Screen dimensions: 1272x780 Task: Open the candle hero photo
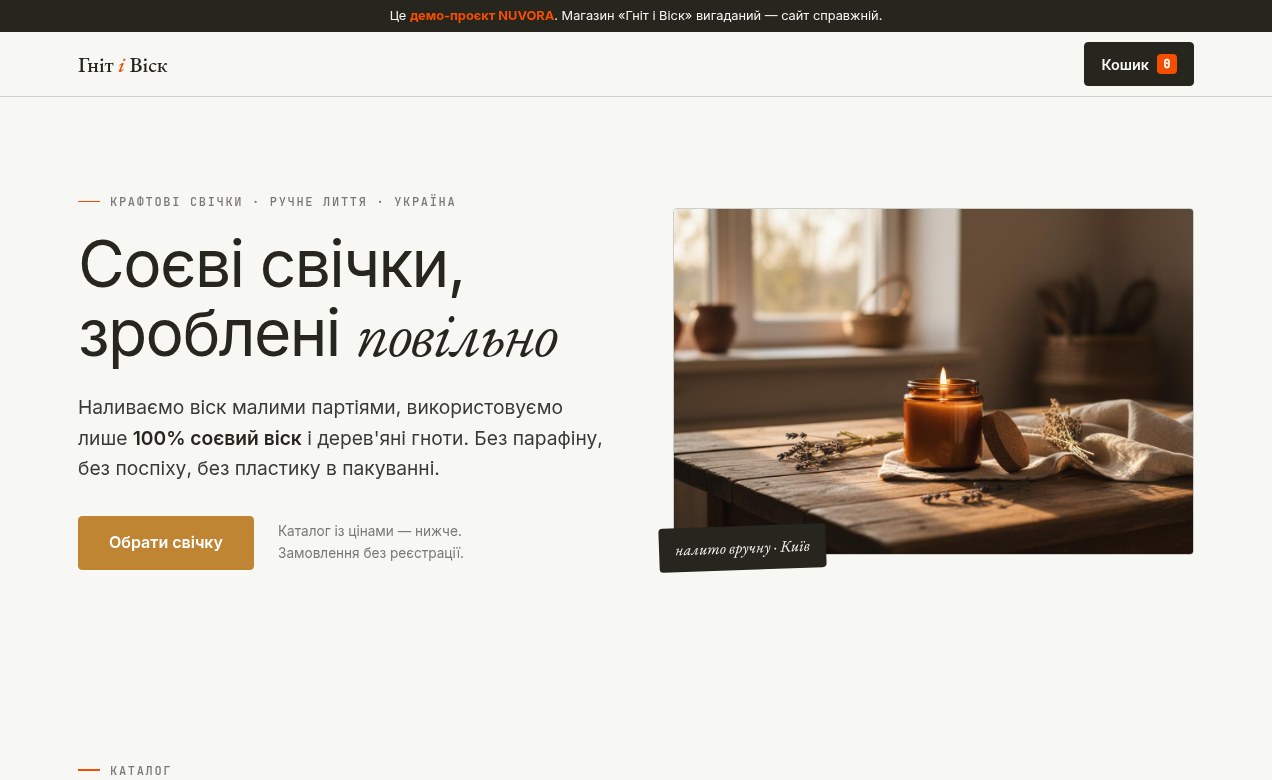coord(933,381)
